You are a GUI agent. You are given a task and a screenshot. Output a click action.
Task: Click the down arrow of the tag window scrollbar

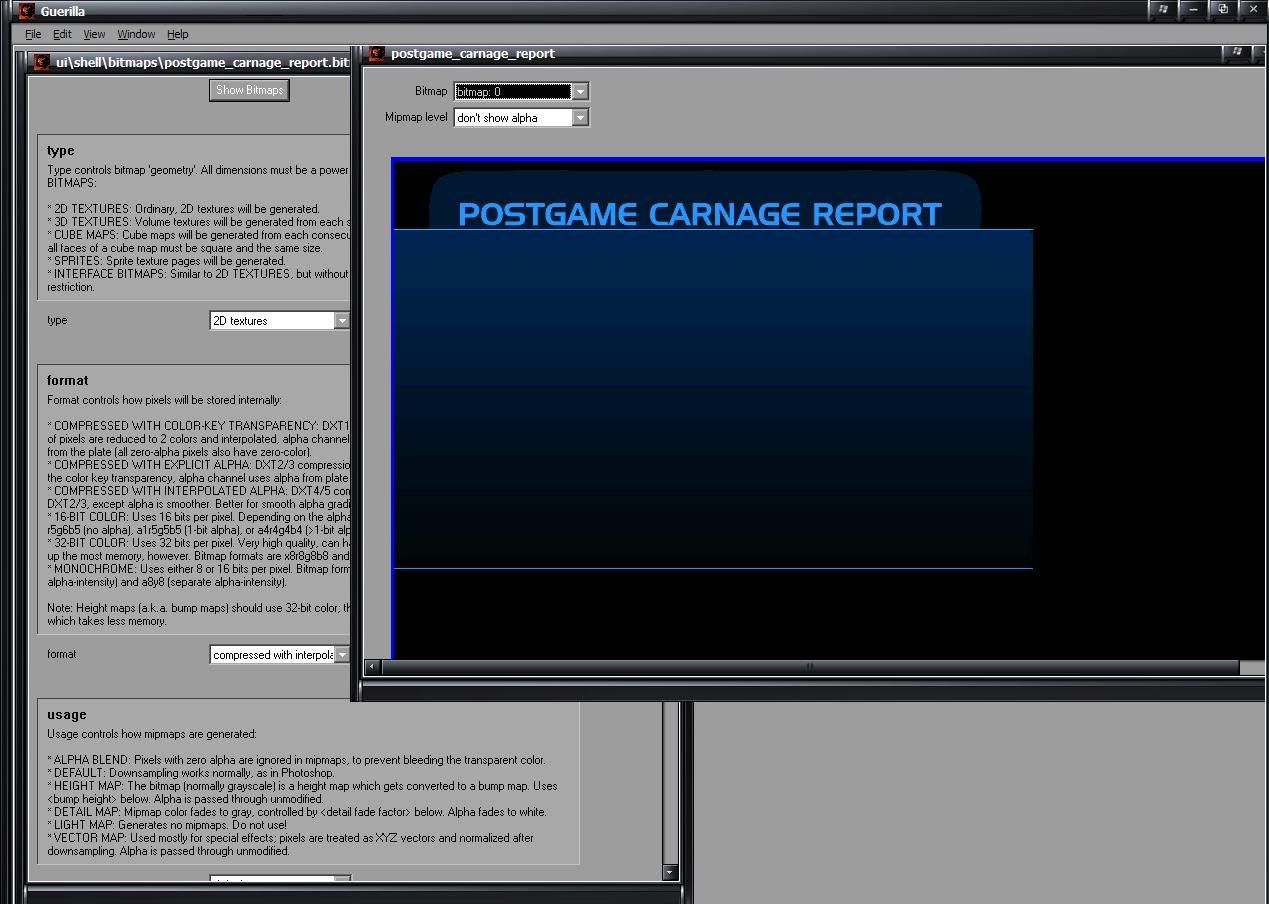click(670, 872)
